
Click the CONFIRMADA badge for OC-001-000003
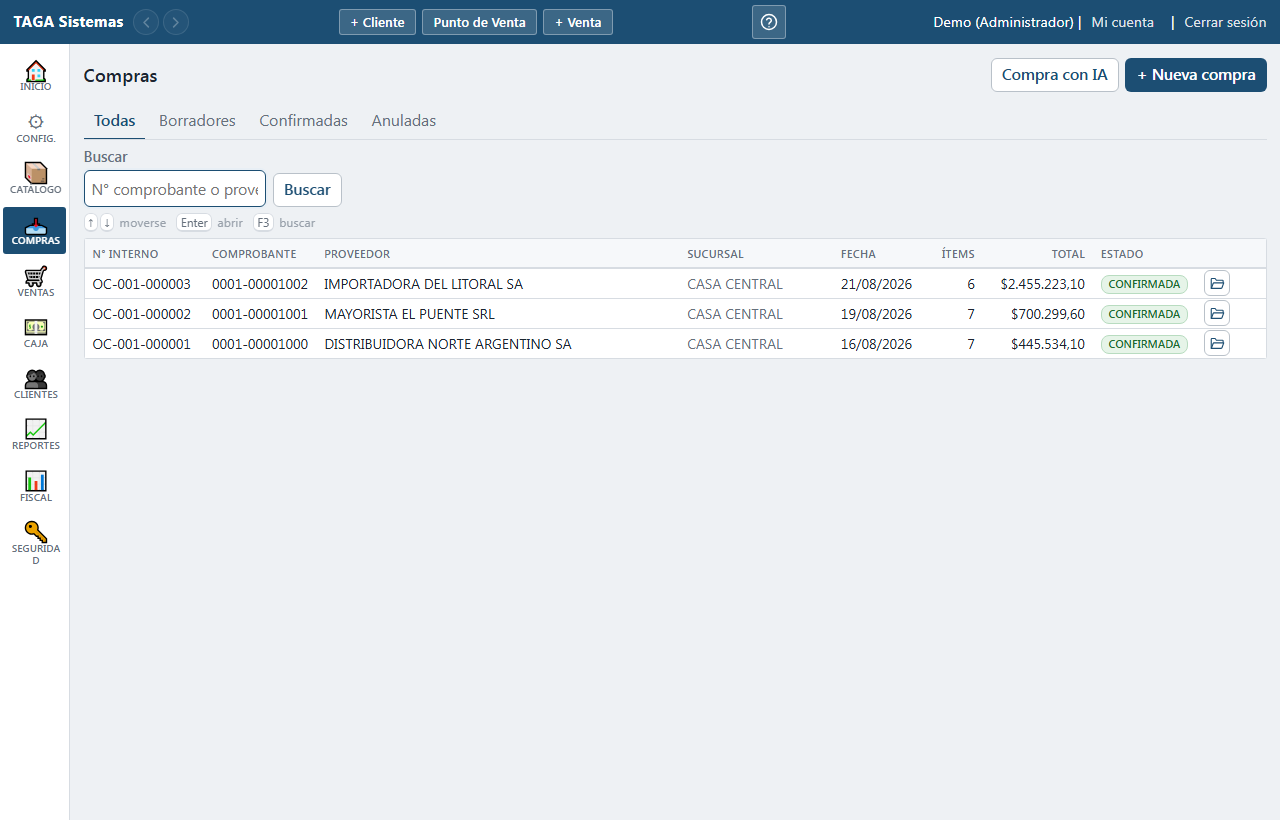click(1144, 284)
